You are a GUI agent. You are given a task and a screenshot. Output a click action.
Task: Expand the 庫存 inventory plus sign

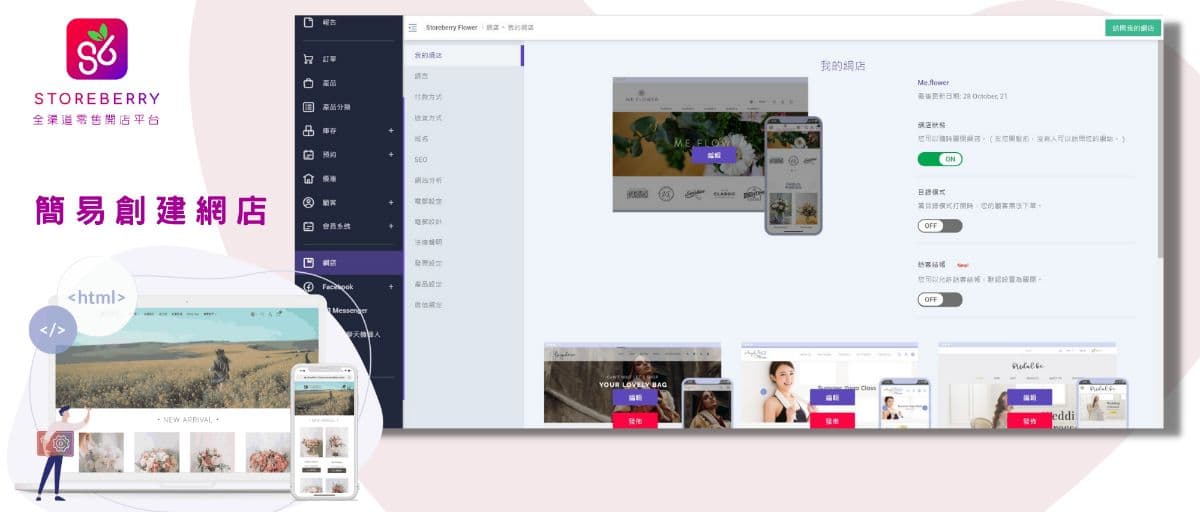pos(391,131)
